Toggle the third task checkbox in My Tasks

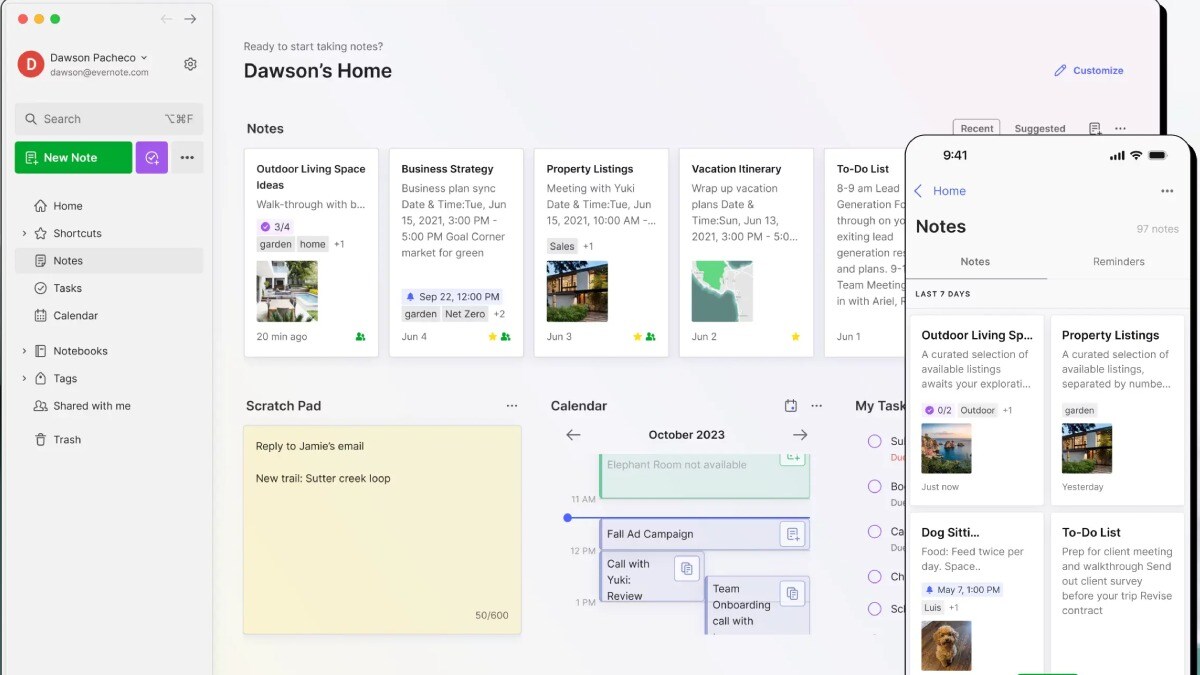coord(874,532)
